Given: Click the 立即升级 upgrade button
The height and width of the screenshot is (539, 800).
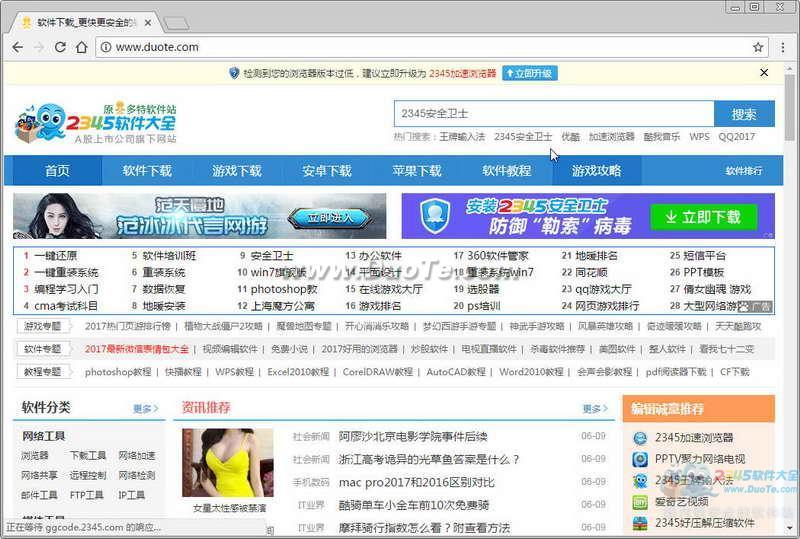Looking at the screenshot, I should pyautogui.click(x=529, y=73).
